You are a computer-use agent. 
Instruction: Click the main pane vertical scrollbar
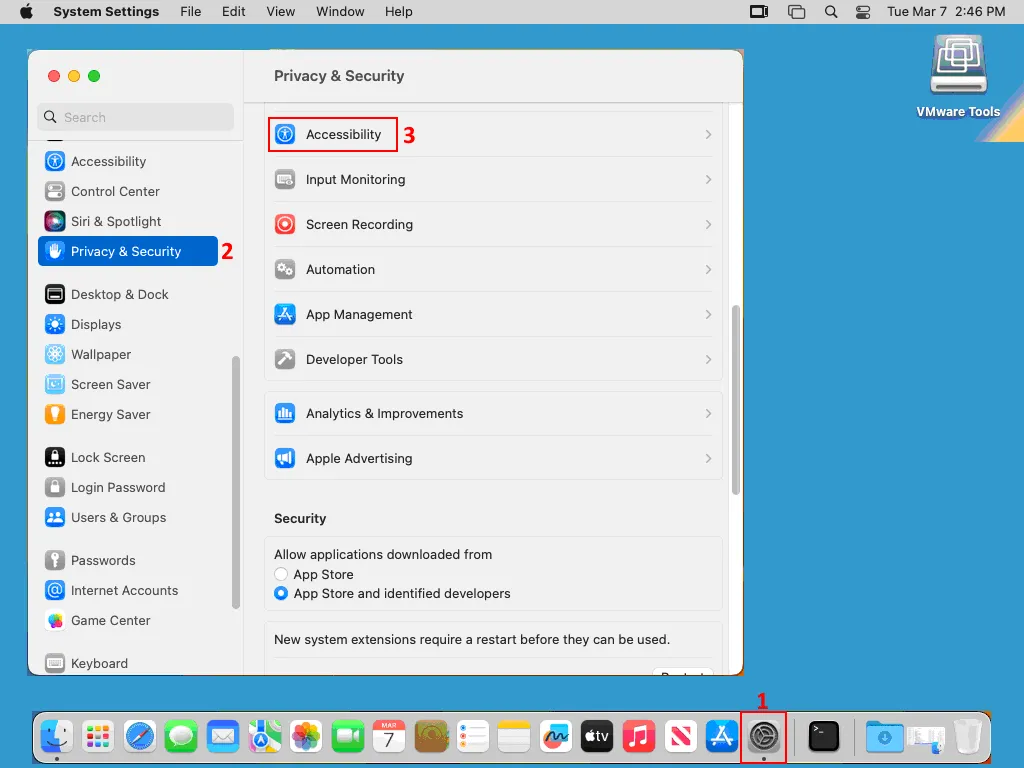[737, 400]
